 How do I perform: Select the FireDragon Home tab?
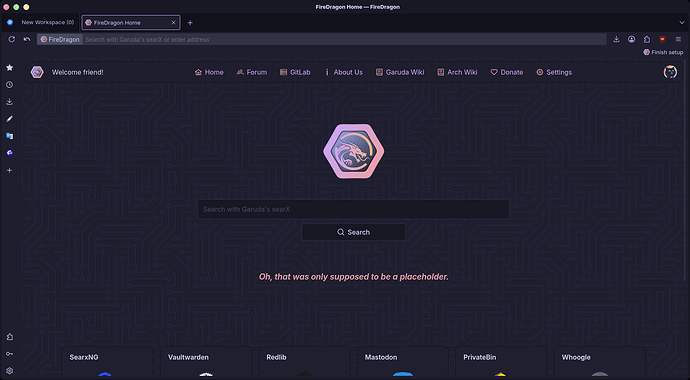[131, 22]
